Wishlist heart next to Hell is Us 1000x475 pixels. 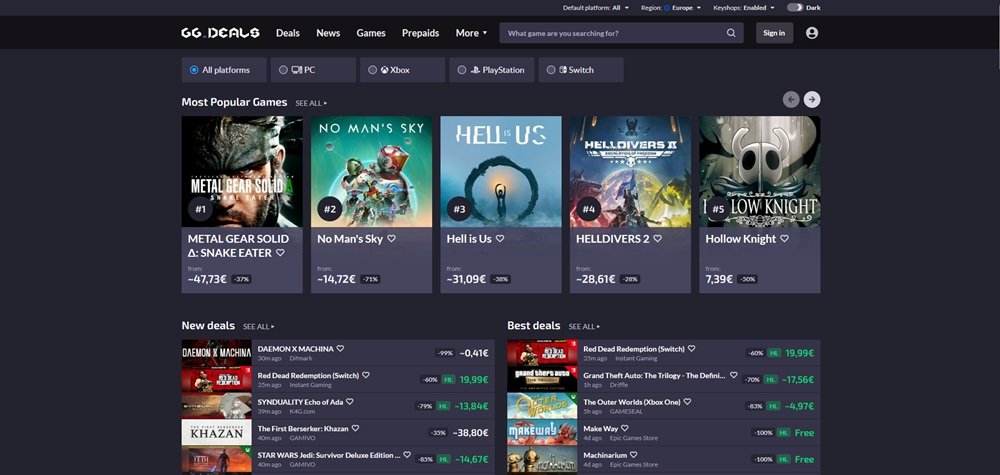pos(500,238)
